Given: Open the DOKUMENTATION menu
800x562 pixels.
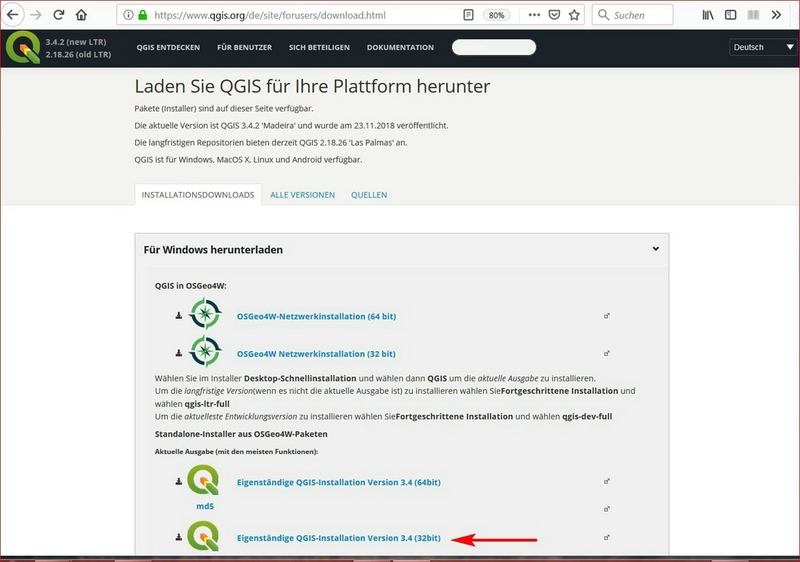Looking at the screenshot, I should point(401,47).
